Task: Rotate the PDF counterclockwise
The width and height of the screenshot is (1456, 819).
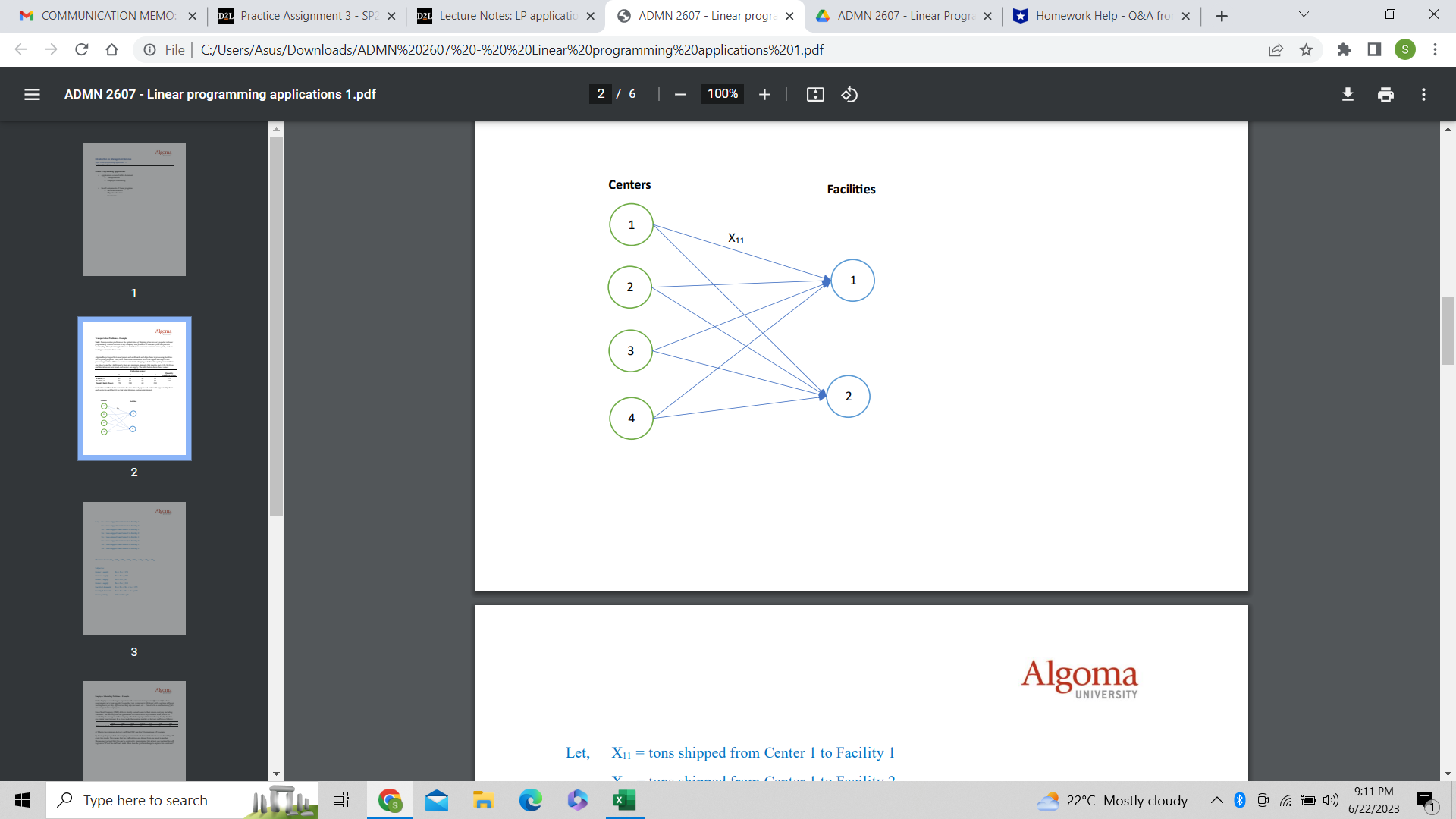Action: [849, 94]
